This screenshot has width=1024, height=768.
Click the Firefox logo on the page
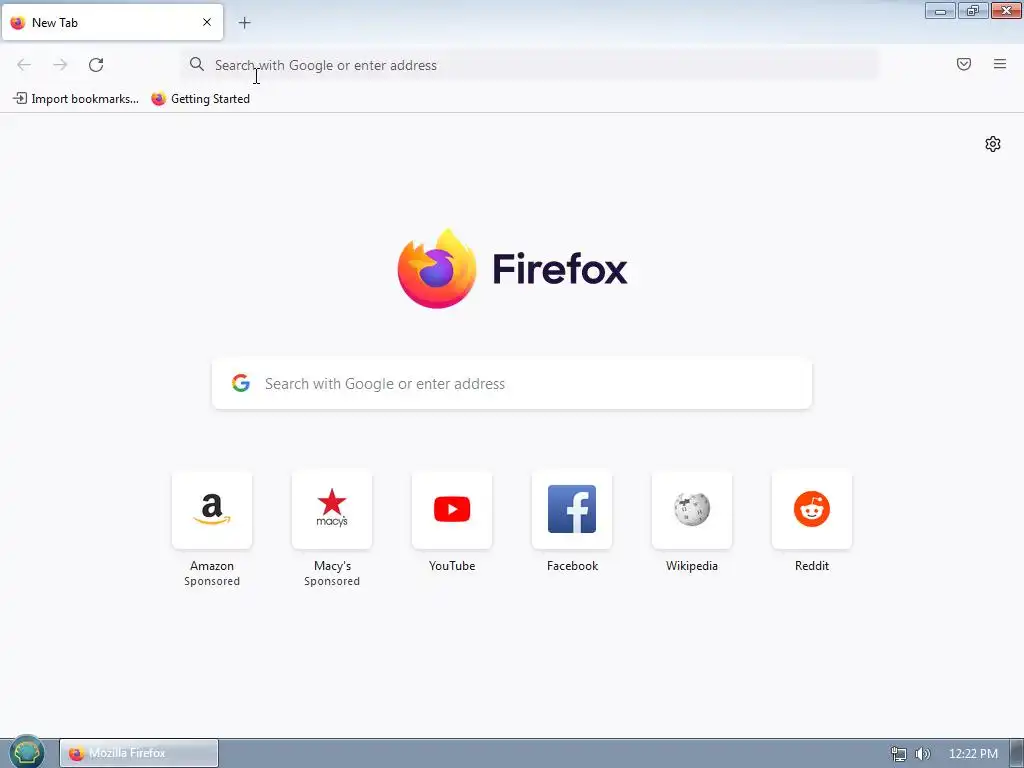[512, 268]
